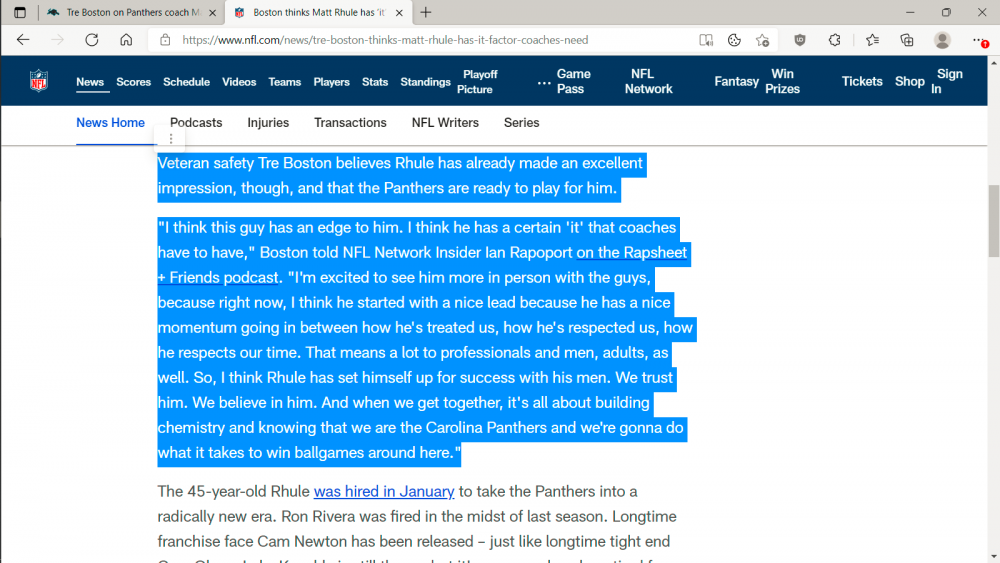Select the Series sub-tab
This screenshot has width=1000, height=563.
(x=522, y=122)
